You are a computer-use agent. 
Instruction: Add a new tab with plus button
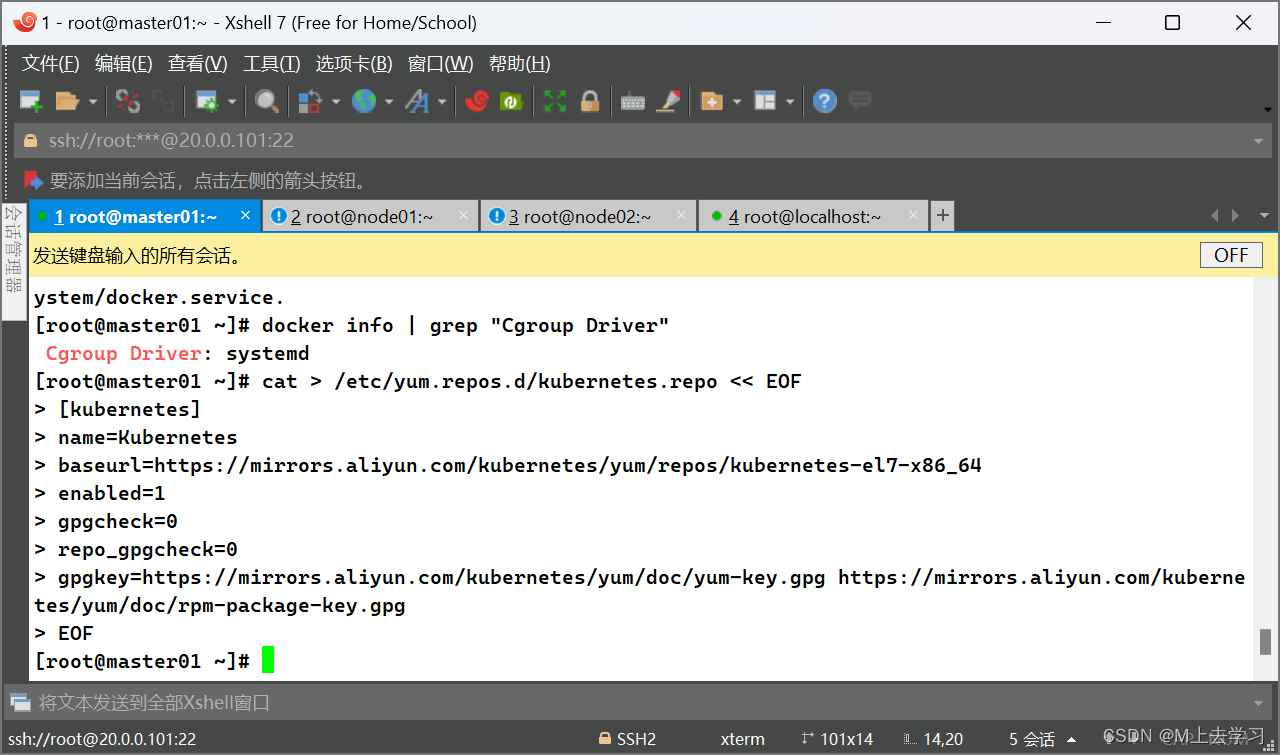pos(942,215)
